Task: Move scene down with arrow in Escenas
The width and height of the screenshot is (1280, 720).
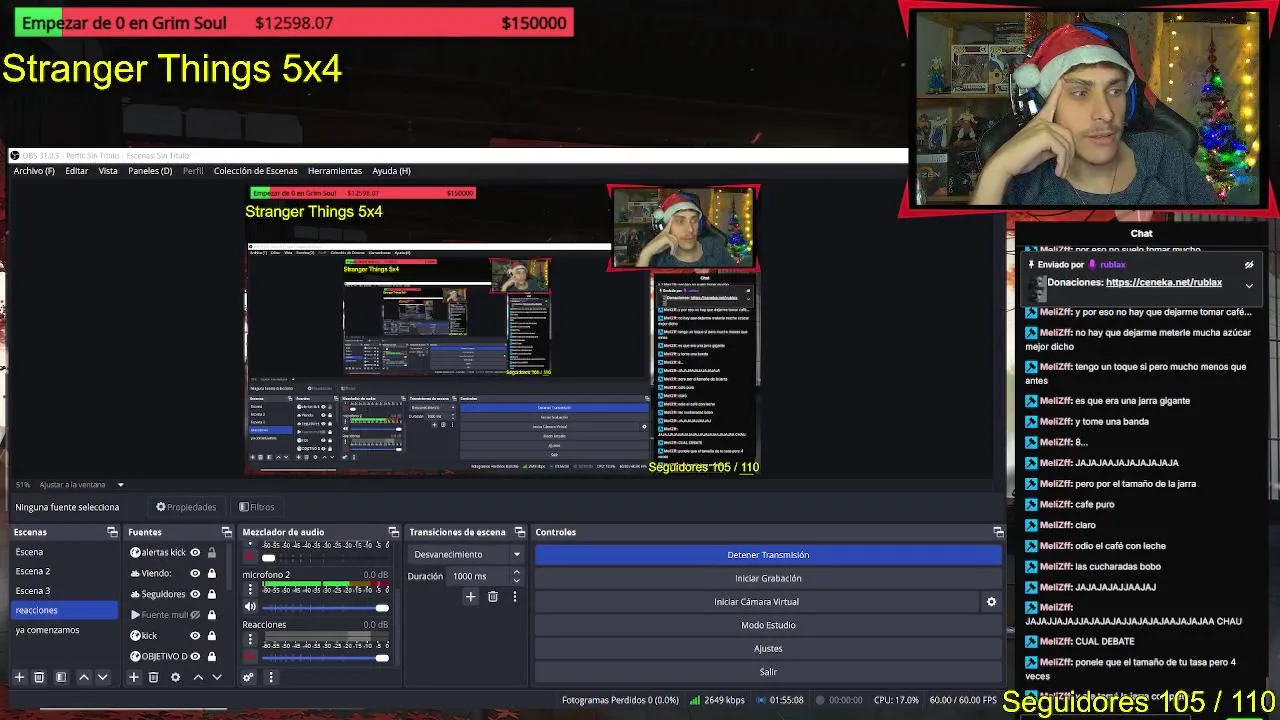Action: click(x=102, y=677)
